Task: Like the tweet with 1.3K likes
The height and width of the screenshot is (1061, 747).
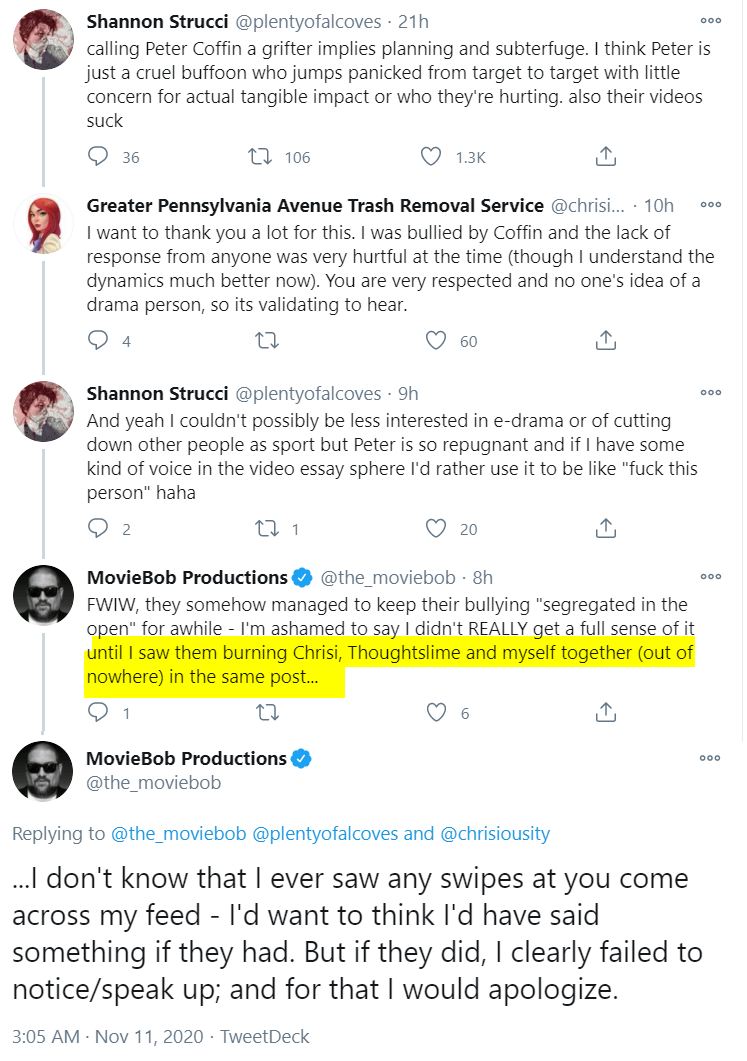Action: click(x=431, y=157)
